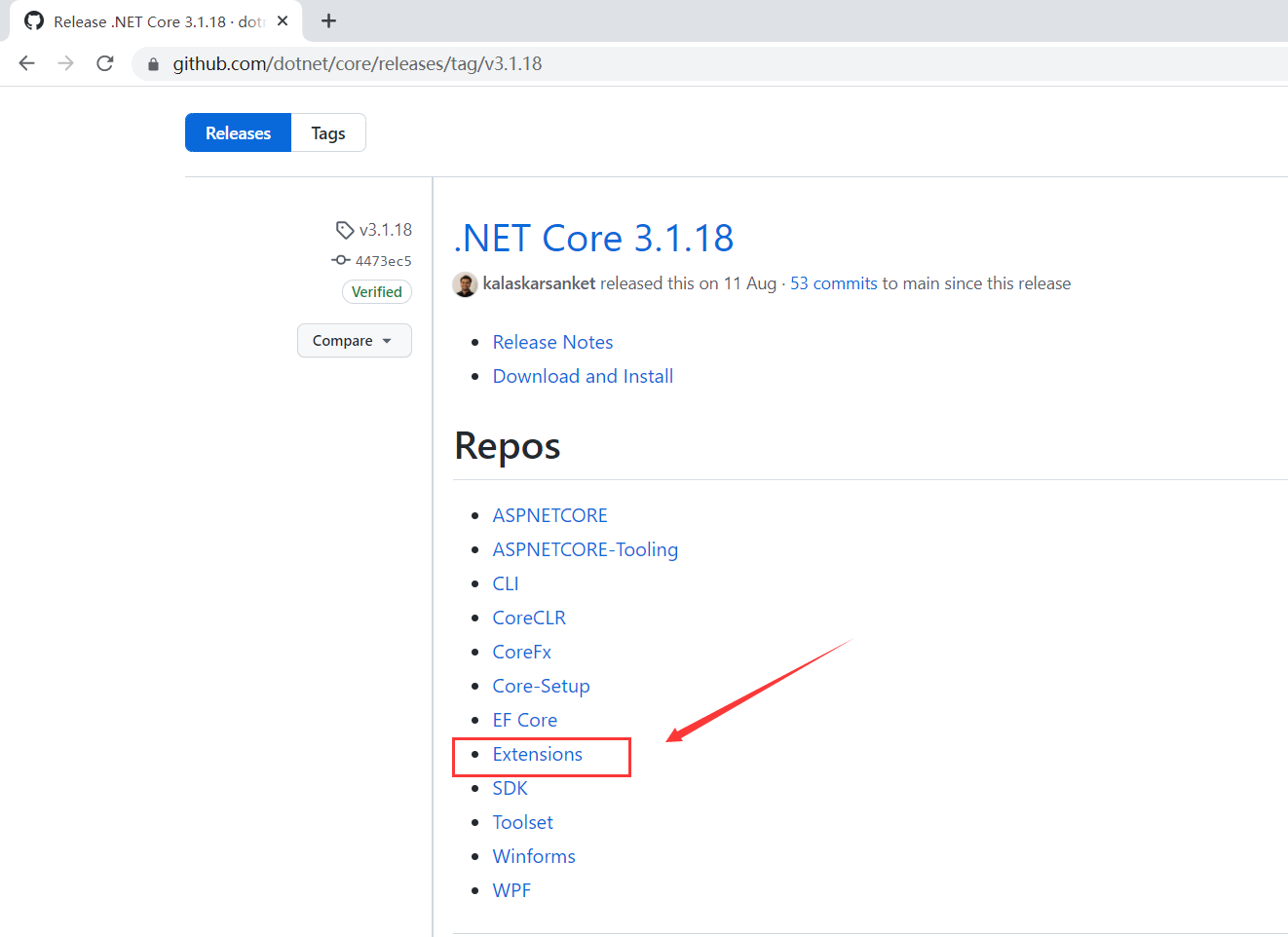Viewport: 1288px width, 937px height.
Task: Open commit 4473ec5
Action: [383, 261]
